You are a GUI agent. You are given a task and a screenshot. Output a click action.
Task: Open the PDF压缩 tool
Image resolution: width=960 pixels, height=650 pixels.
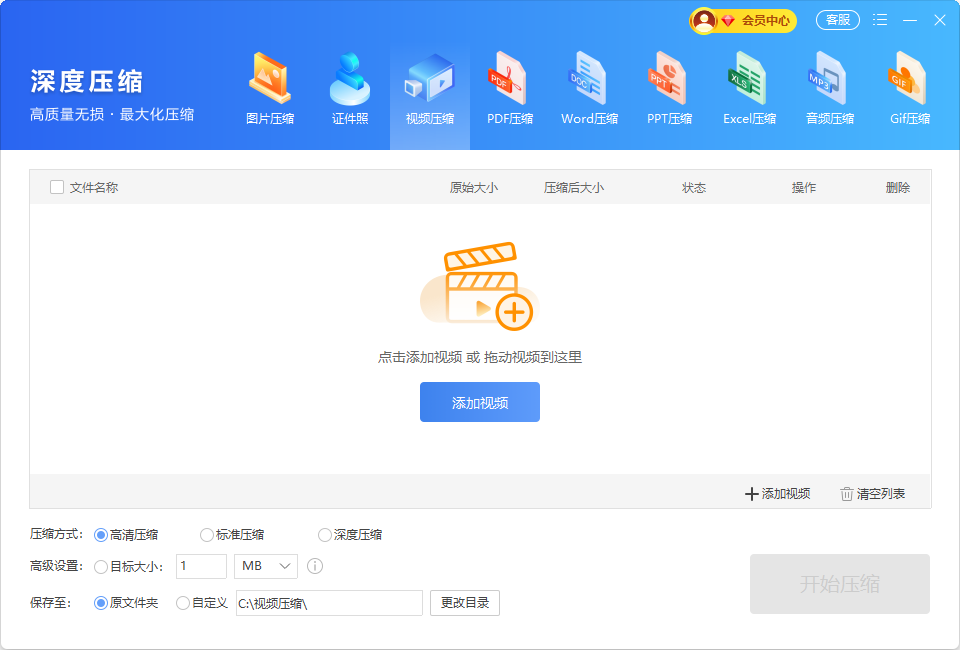pyautogui.click(x=510, y=92)
